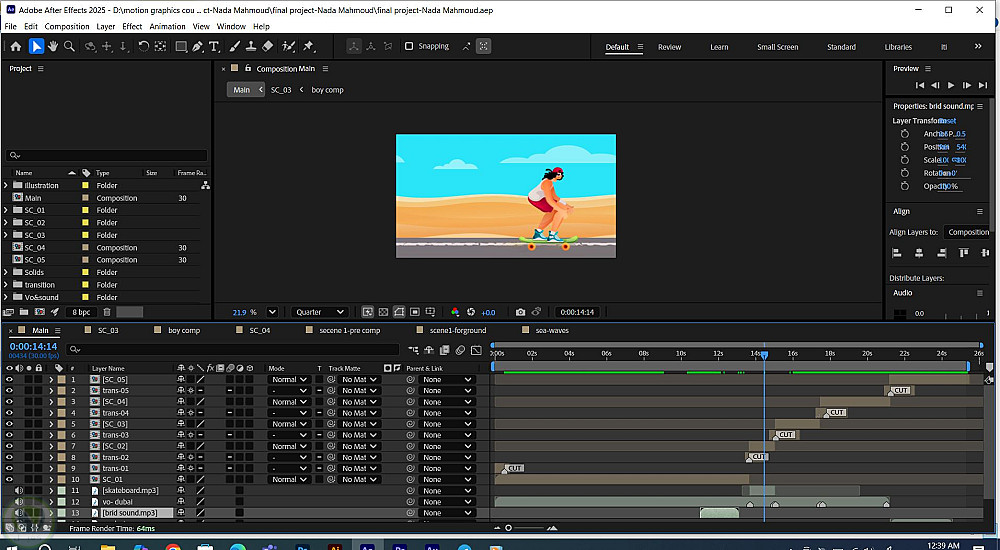Enable the Snapping checkbox

(409, 46)
